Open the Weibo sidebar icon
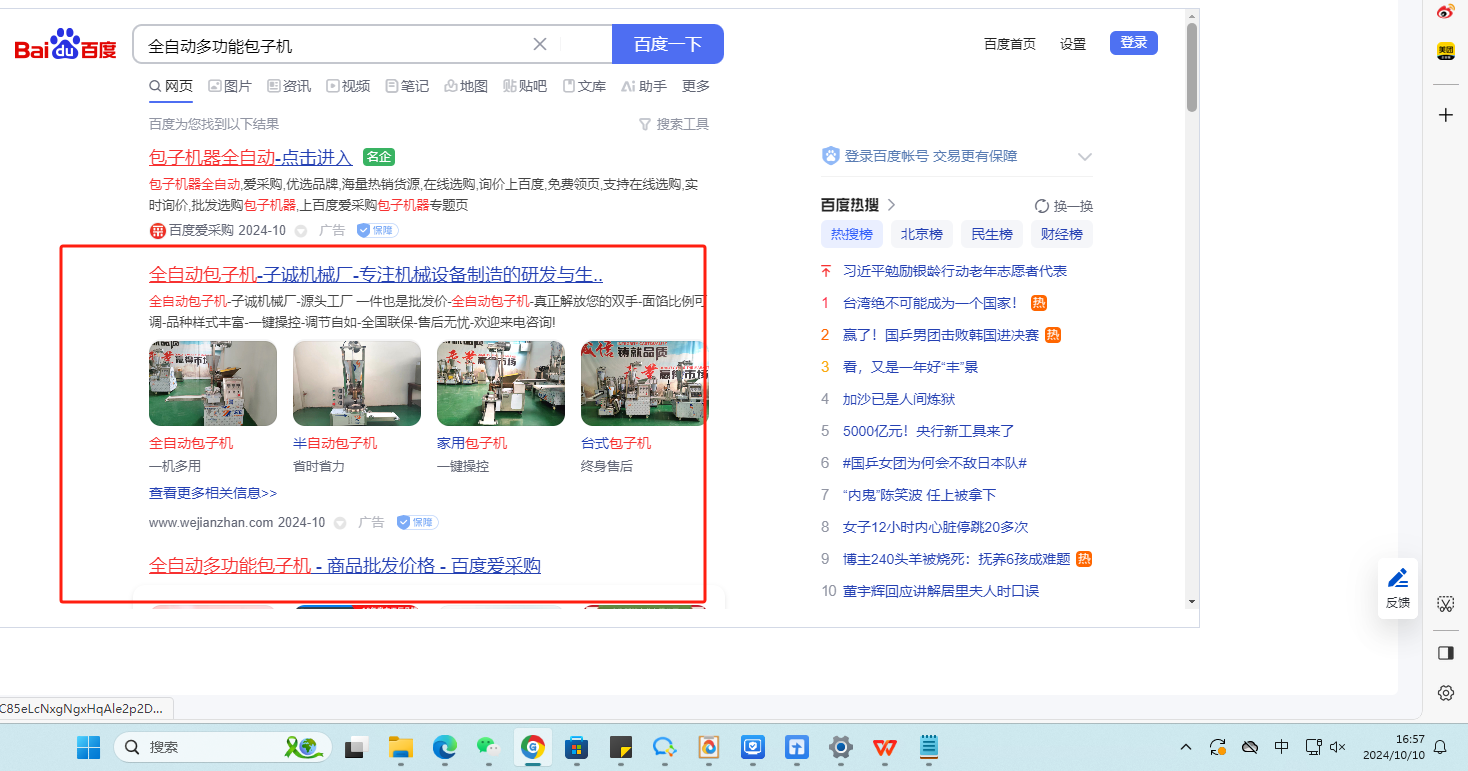Viewport: 1468px width, 771px height. pos(1445,12)
